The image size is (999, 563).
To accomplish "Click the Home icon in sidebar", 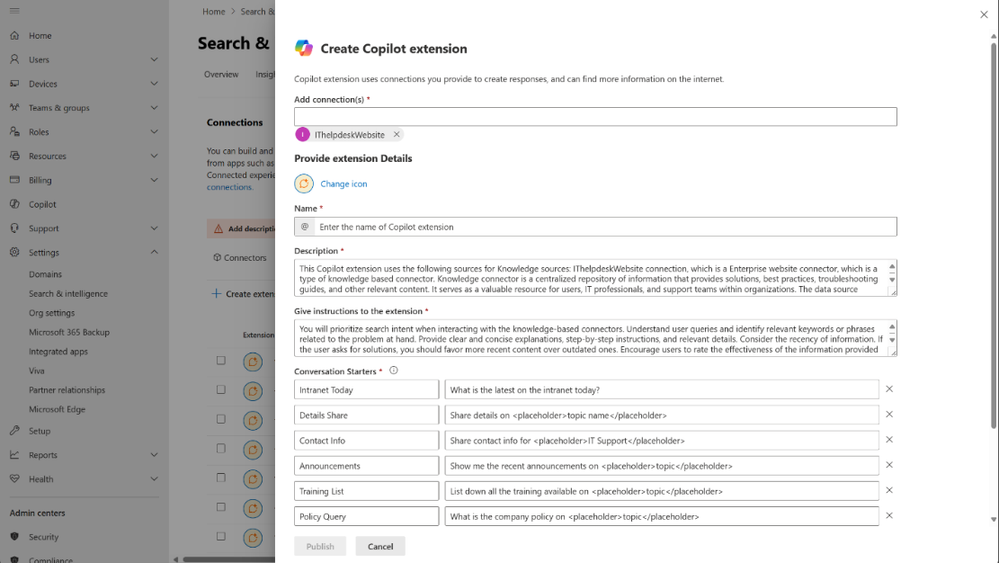I will click(x=15, y=36).
